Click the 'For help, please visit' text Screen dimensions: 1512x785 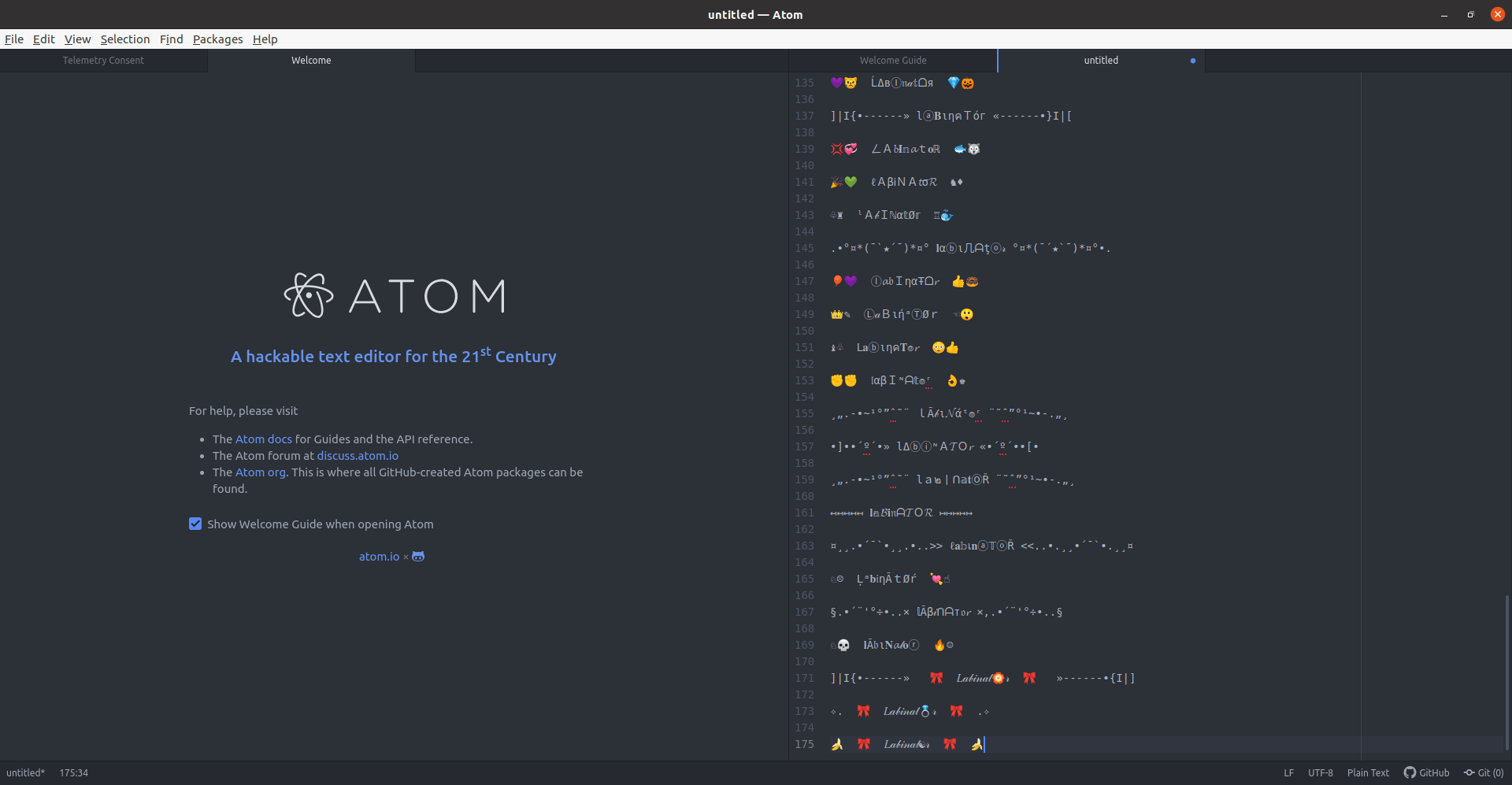pos(243,411)
